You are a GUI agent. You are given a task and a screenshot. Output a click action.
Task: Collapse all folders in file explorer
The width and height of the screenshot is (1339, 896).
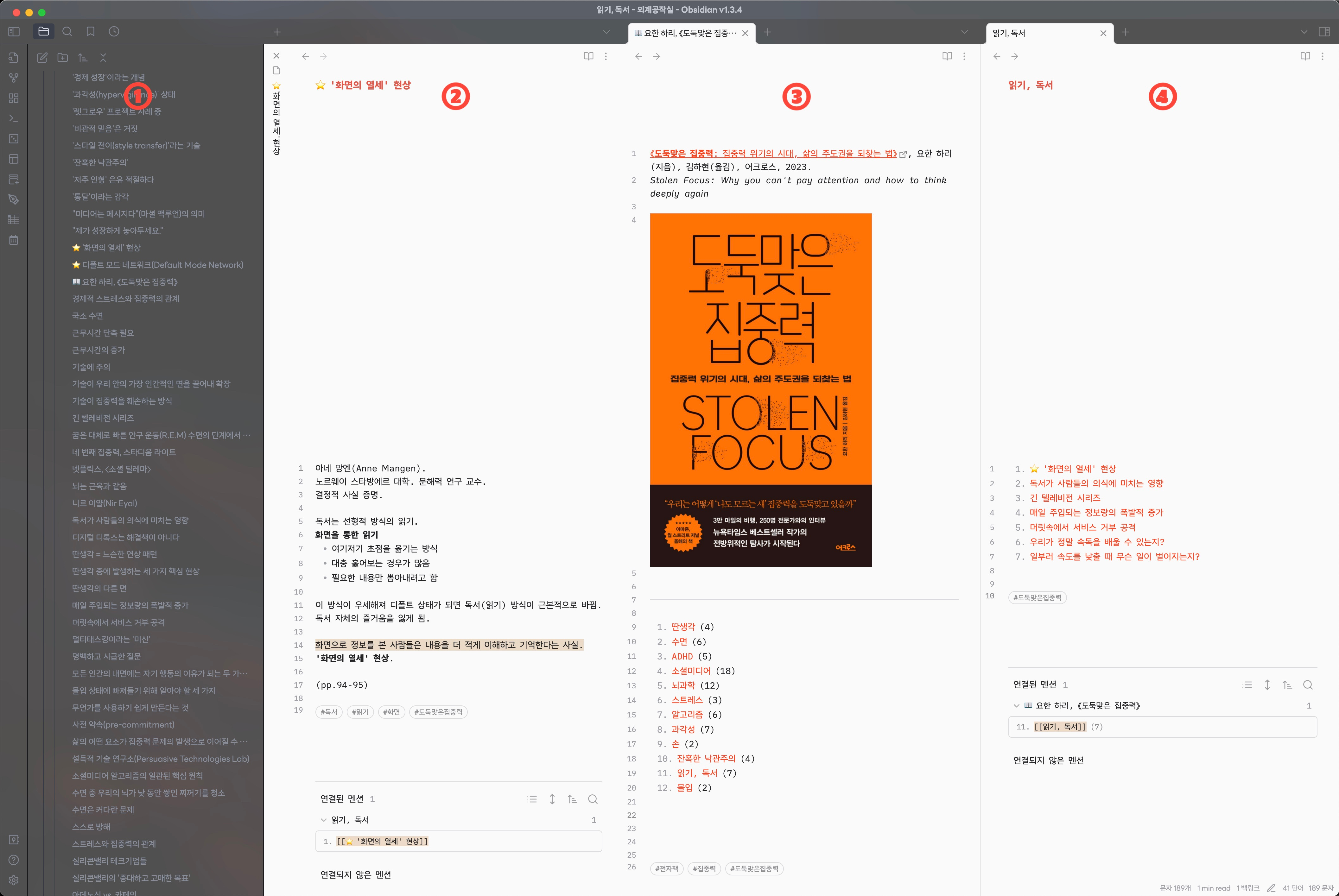104,58
